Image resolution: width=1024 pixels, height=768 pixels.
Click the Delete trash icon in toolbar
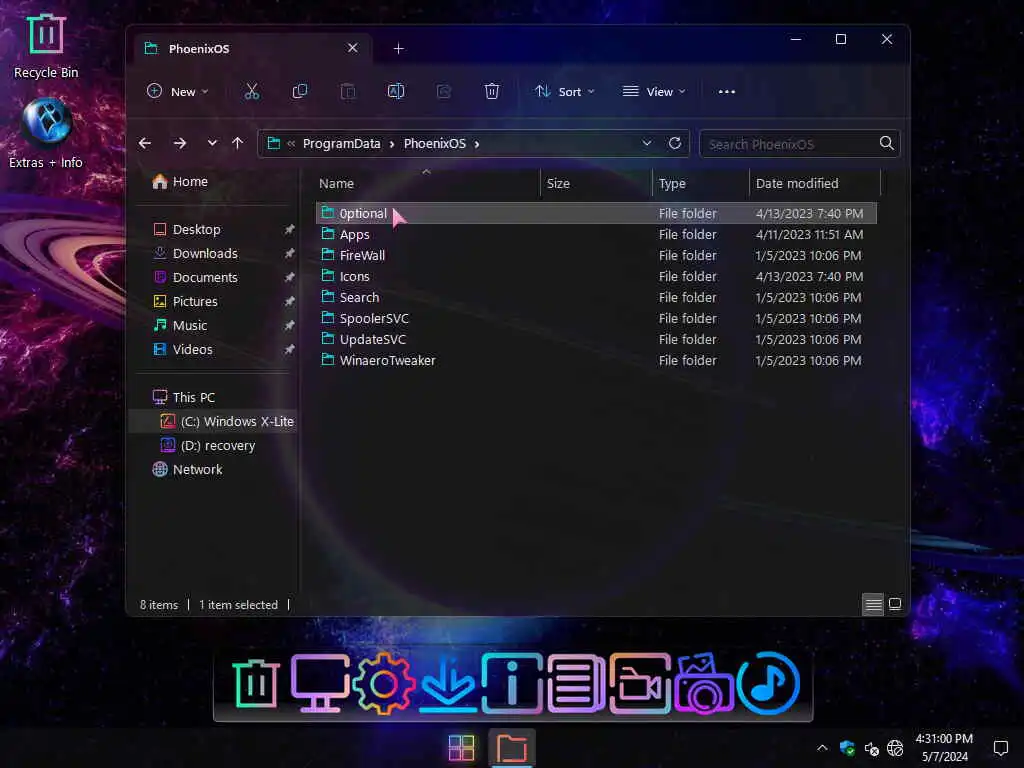click(492, 91)
